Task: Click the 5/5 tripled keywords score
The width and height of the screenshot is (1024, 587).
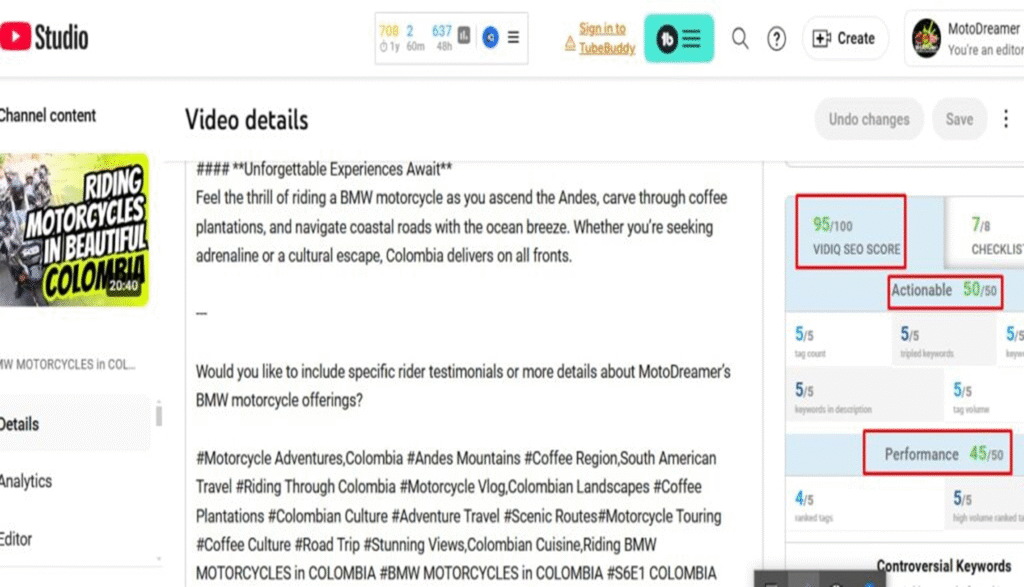Action: 926,341
